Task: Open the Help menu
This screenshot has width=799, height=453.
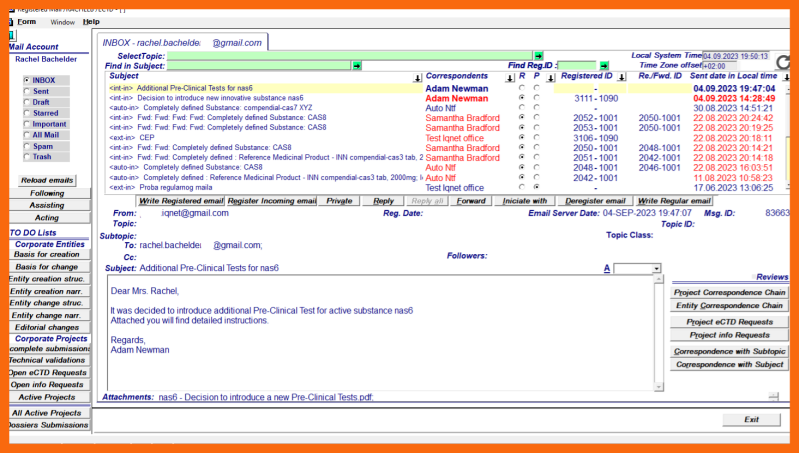Action: pos(91,21)
